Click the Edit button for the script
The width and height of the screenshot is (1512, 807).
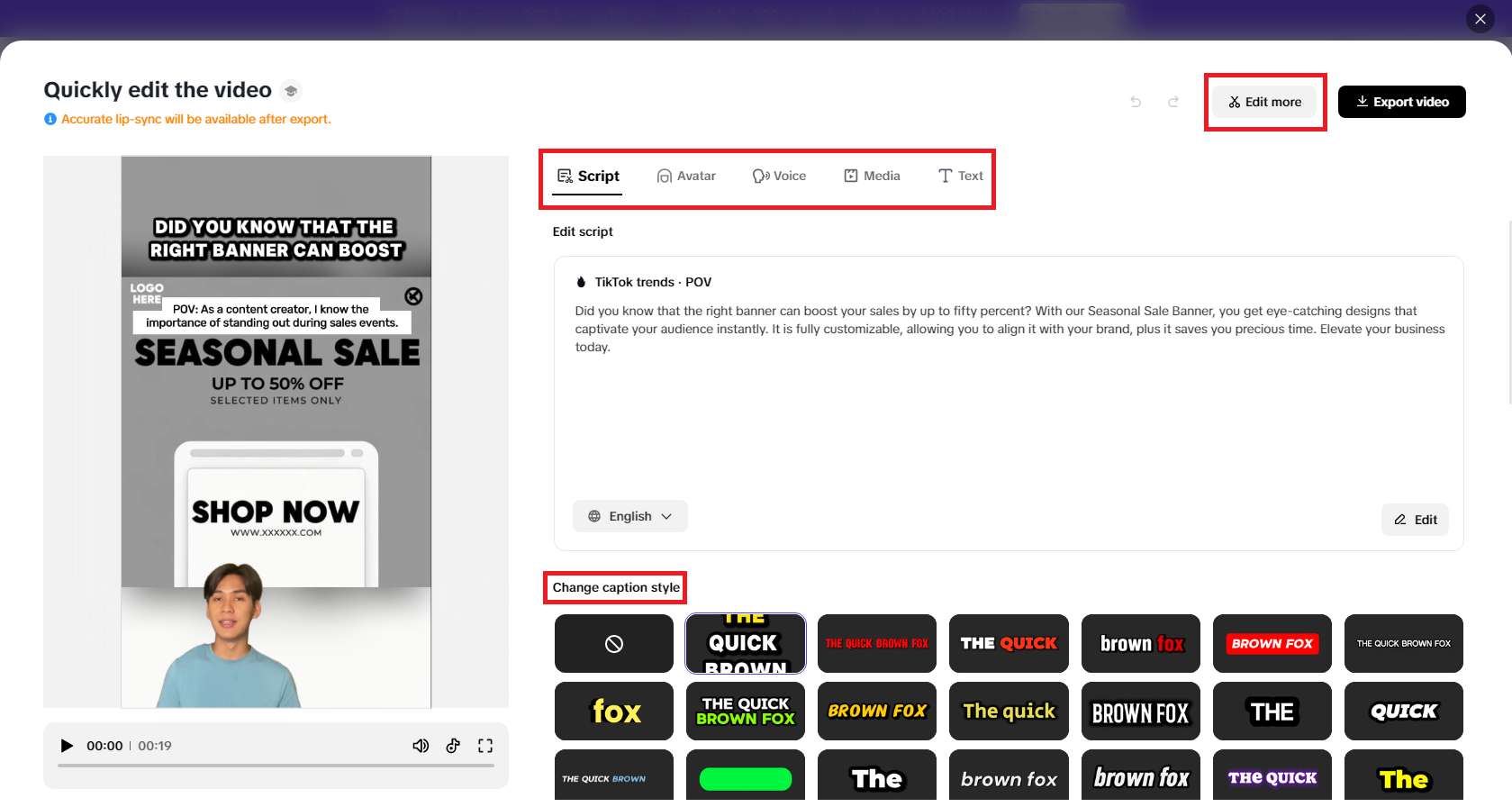pos(1416,520)
